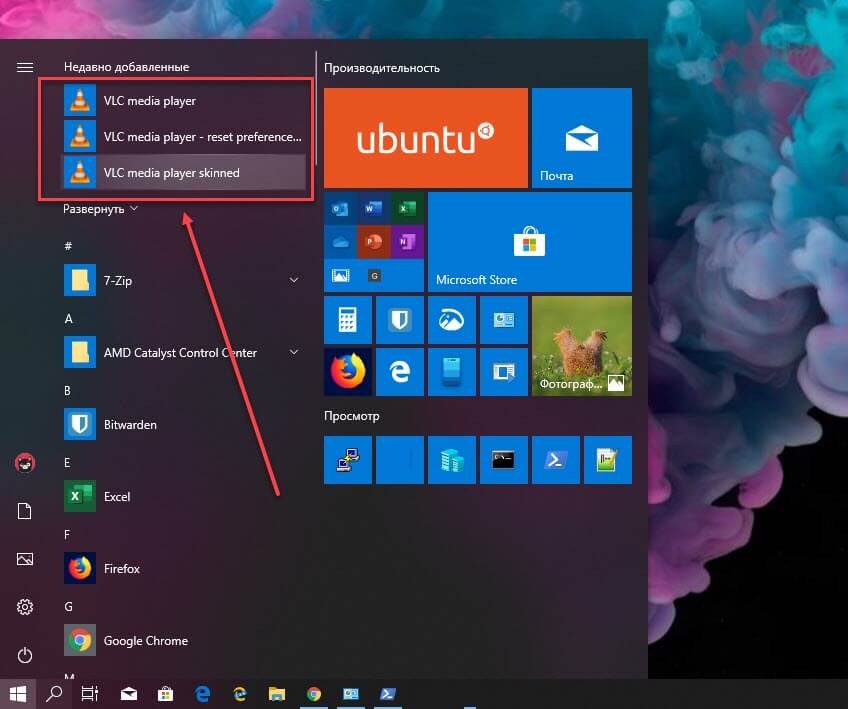848x709 pixels.
Task: Open the Settings gear in Start sidebar
Action: click(25, 607)
